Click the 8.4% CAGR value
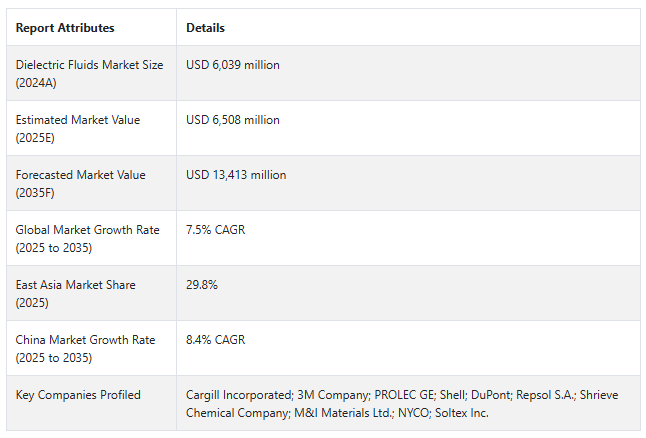This screenshot has height=438, width=646. pos(215,340)
